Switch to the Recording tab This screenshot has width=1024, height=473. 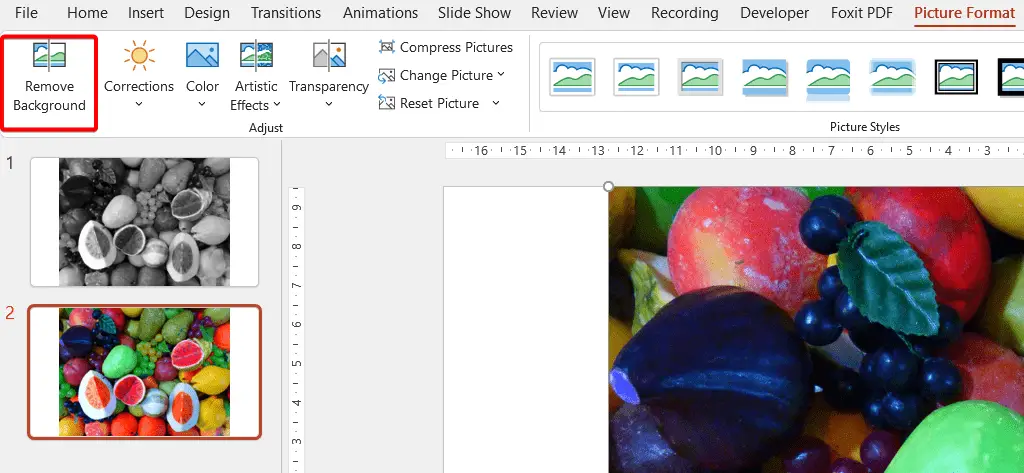[x=685, y=13]
